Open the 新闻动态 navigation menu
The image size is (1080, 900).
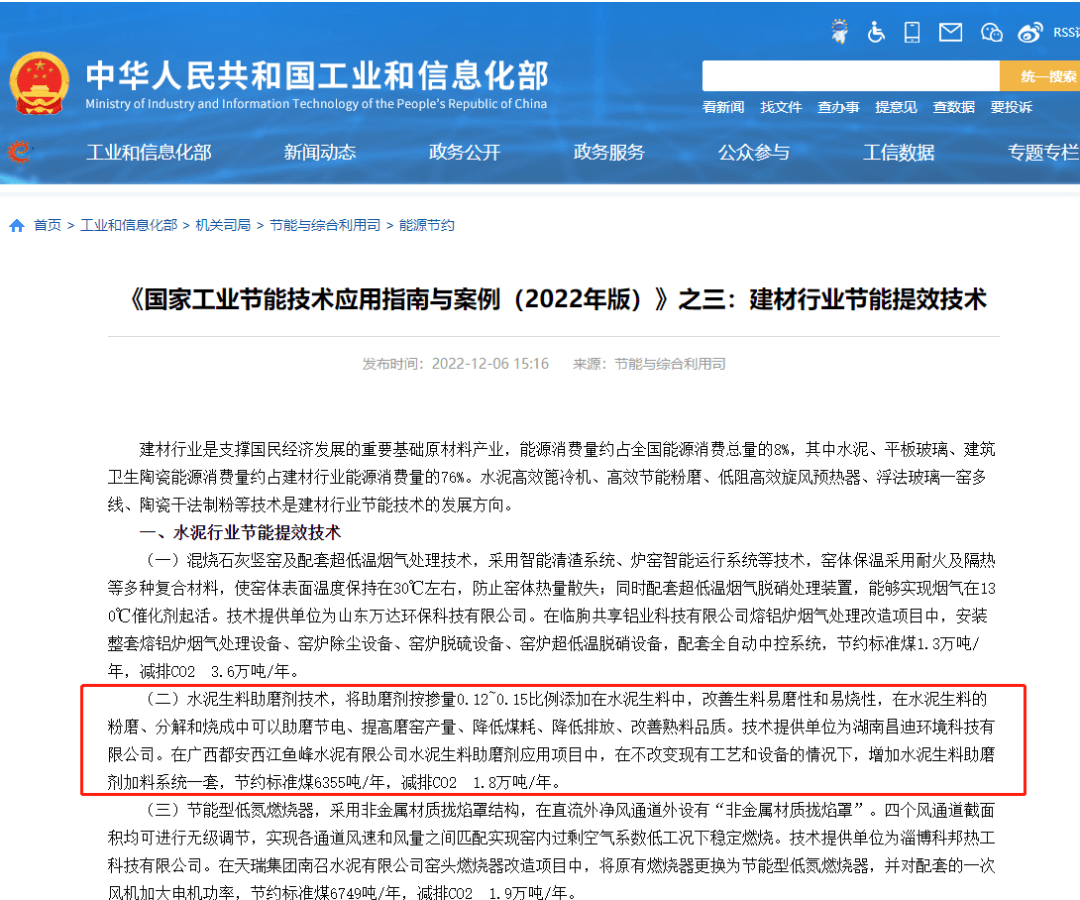click(319, 152)
